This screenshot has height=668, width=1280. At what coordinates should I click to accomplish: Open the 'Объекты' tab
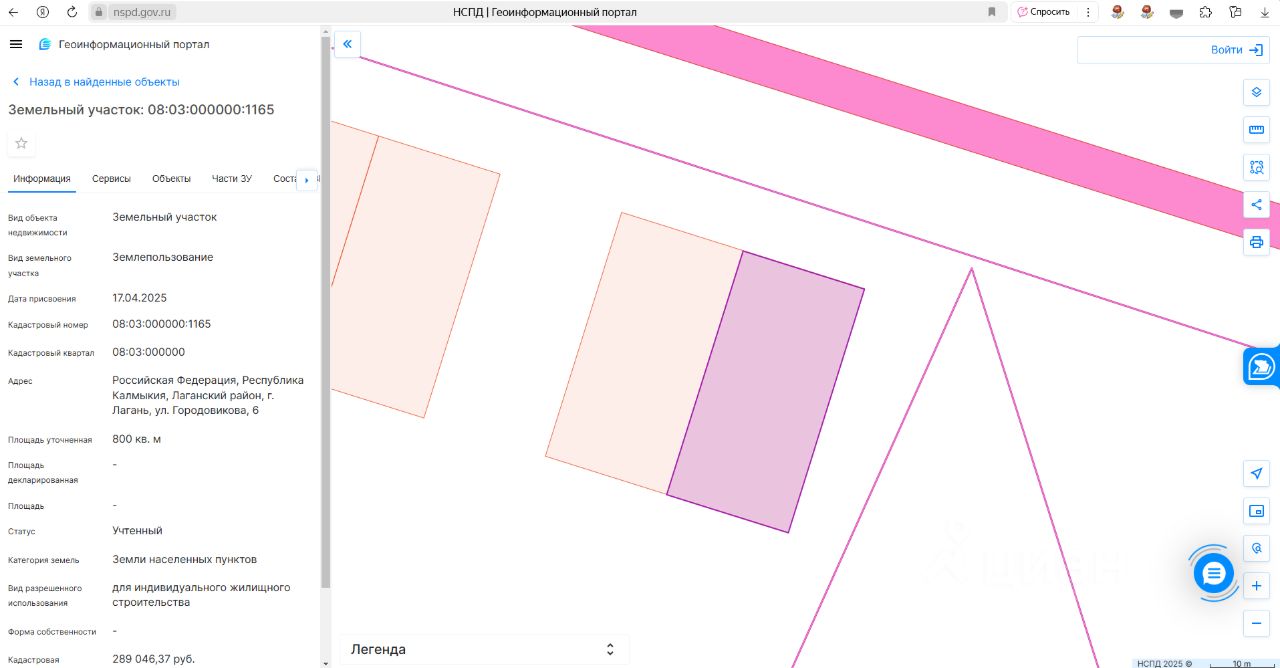171,179
